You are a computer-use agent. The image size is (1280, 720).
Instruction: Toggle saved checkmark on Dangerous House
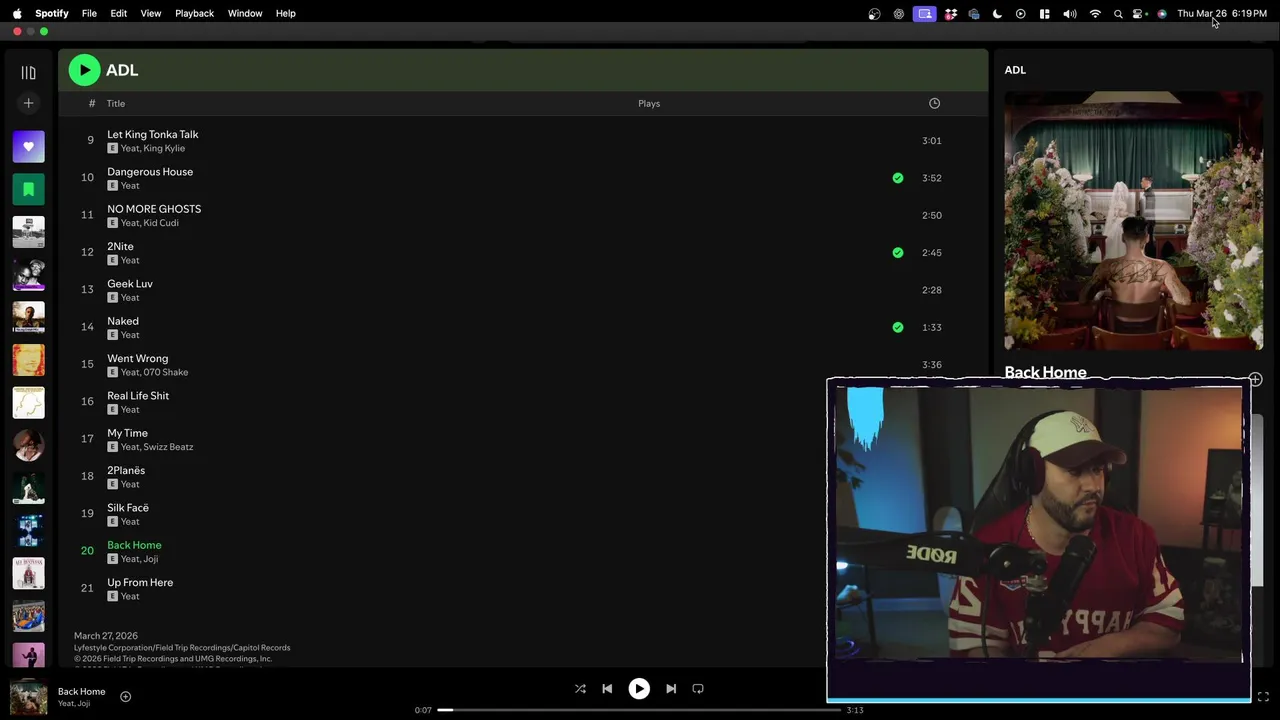[898, 178]
